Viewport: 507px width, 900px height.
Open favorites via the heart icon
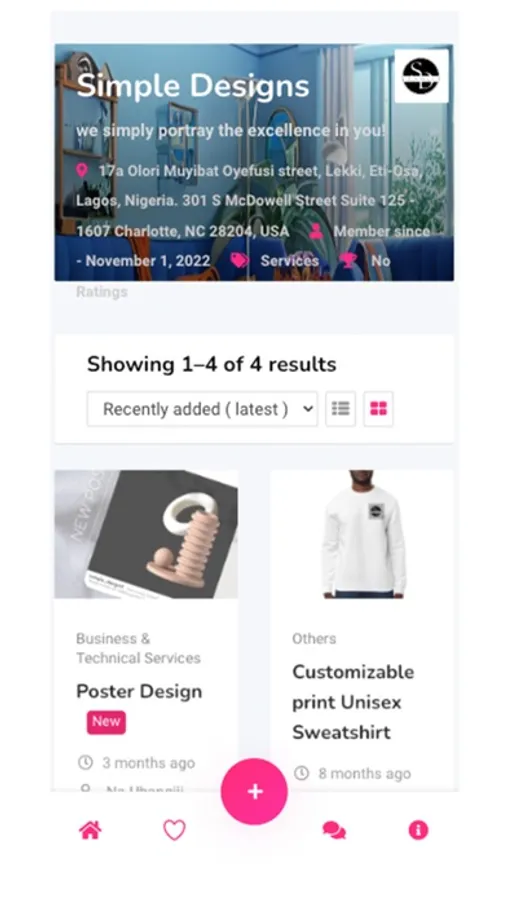tap(175, 830)
